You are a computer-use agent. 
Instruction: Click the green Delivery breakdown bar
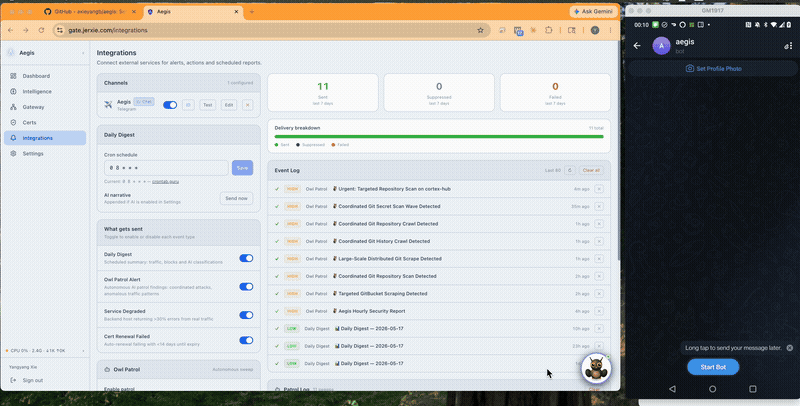[439, 137]
